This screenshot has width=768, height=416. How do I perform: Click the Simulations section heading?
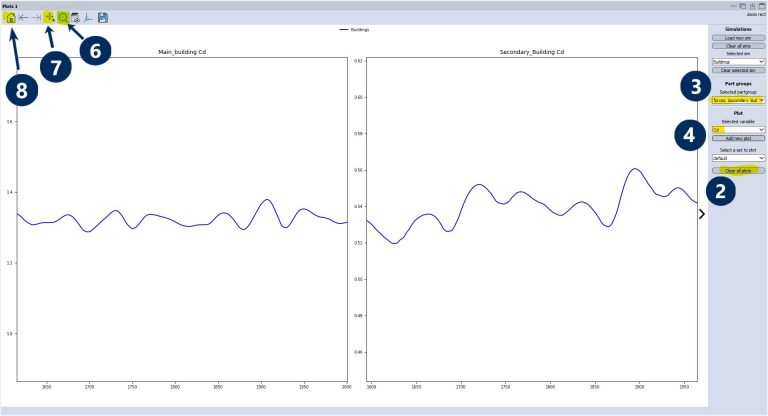[738, 29]
